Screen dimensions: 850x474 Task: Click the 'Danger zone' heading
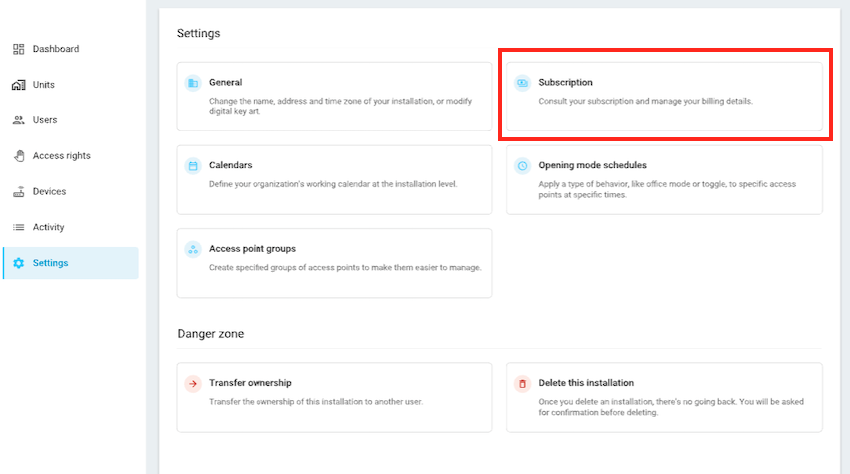click(x=210, y=334)
